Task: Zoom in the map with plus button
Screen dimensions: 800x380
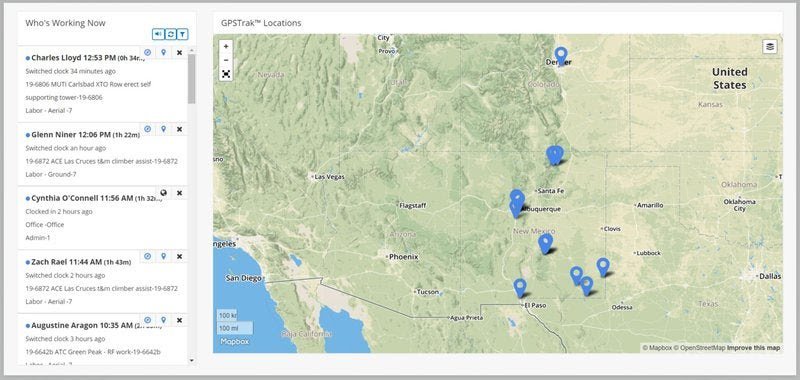Action: point(226,46)
